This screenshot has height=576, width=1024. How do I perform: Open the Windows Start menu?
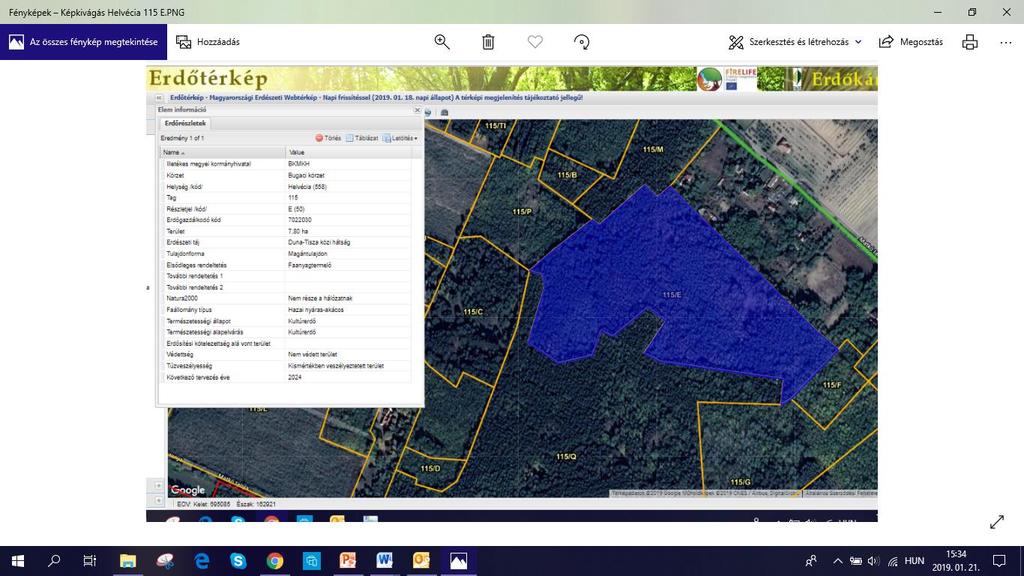click(18, 561)
